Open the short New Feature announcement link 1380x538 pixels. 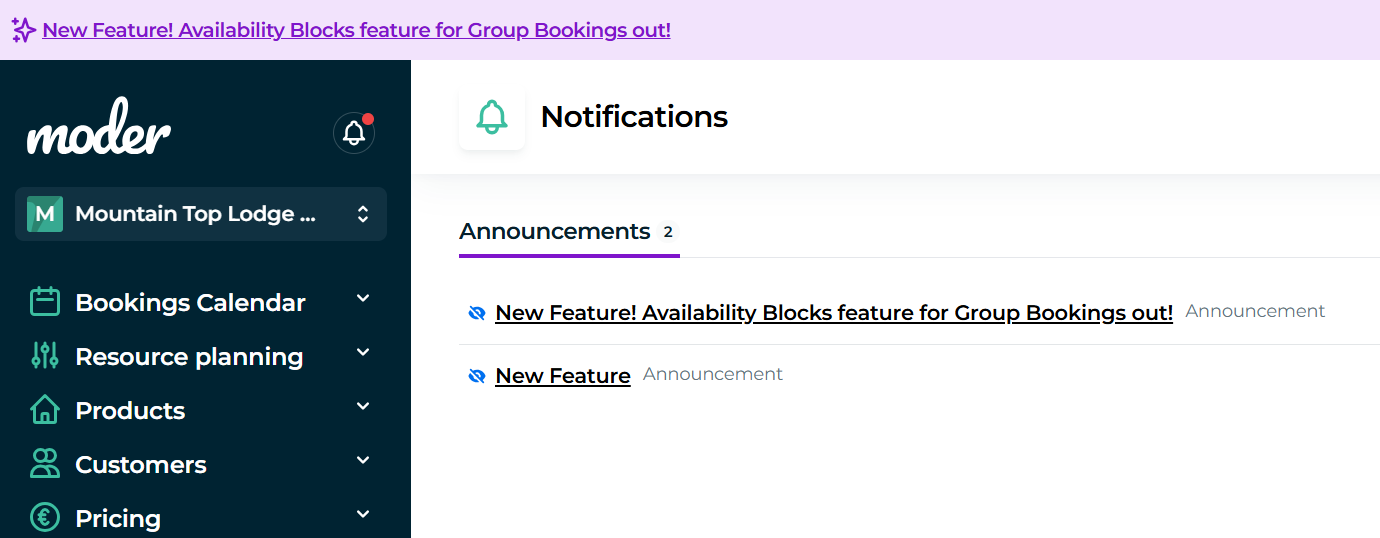coord(563,376)
